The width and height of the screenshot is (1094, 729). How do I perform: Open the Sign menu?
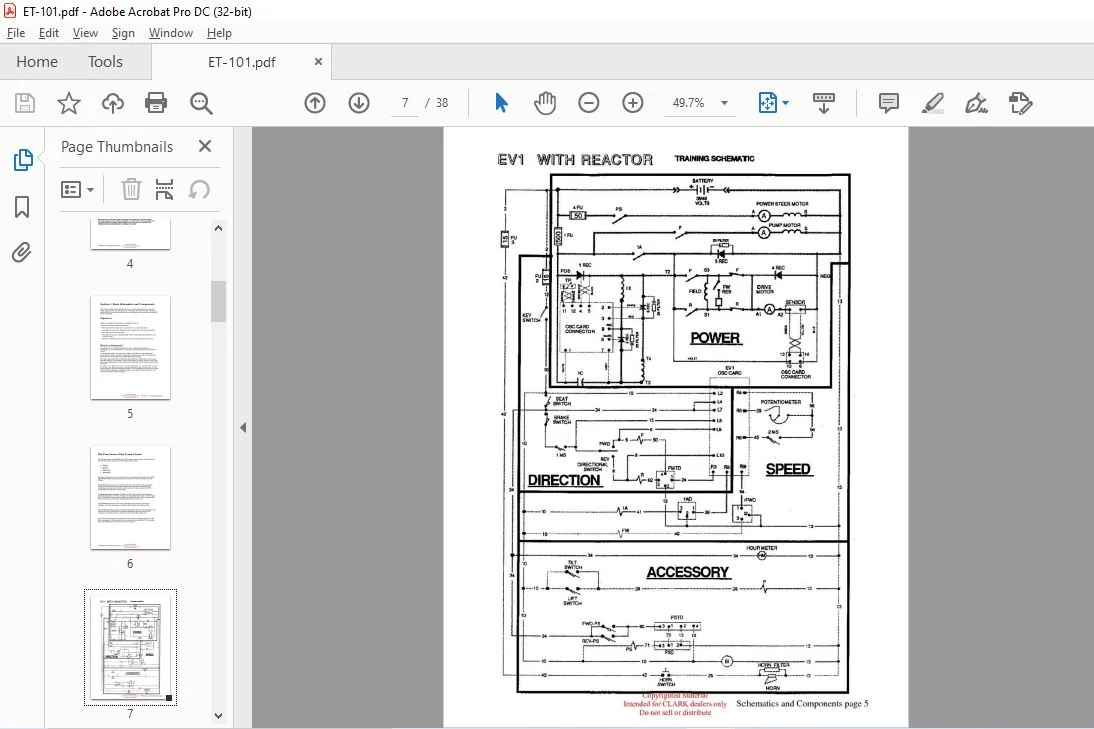(123, 33)
